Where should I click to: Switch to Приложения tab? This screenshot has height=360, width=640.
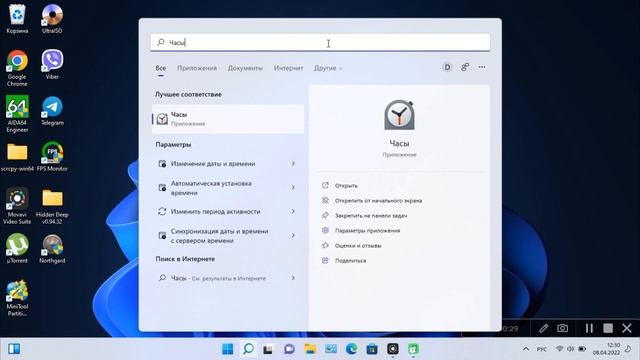(197, 68)
